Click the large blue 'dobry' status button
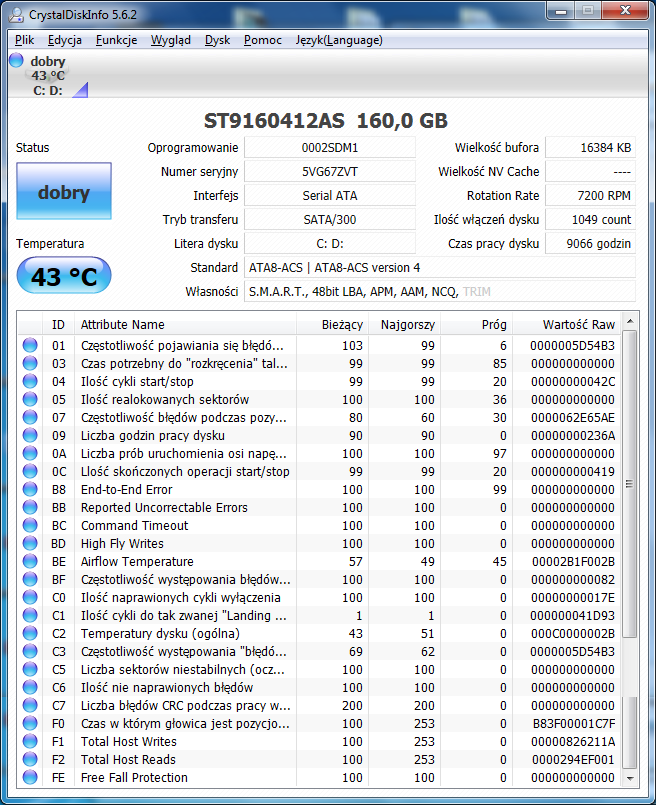The image size is (656, 805). 64,191
